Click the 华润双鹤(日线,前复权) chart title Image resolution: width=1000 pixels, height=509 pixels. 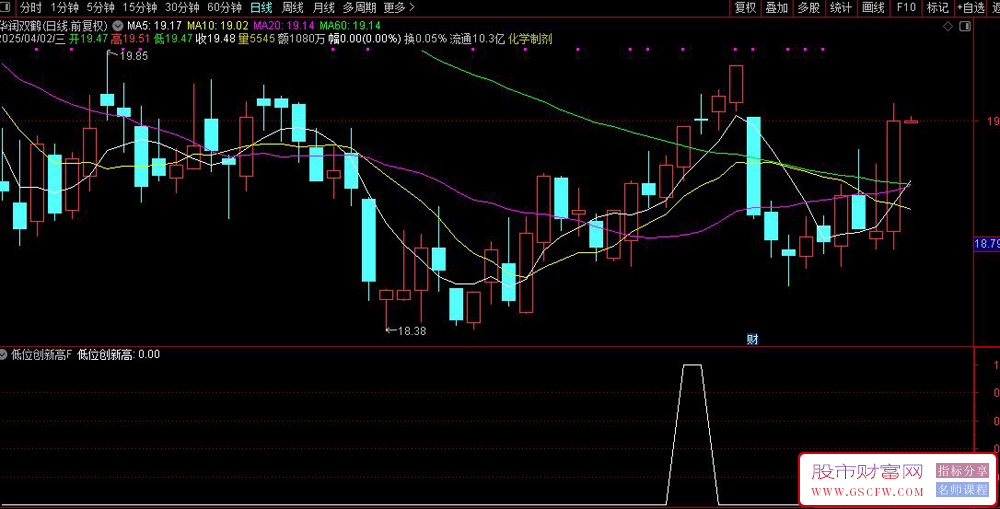(x=54, y=26)
